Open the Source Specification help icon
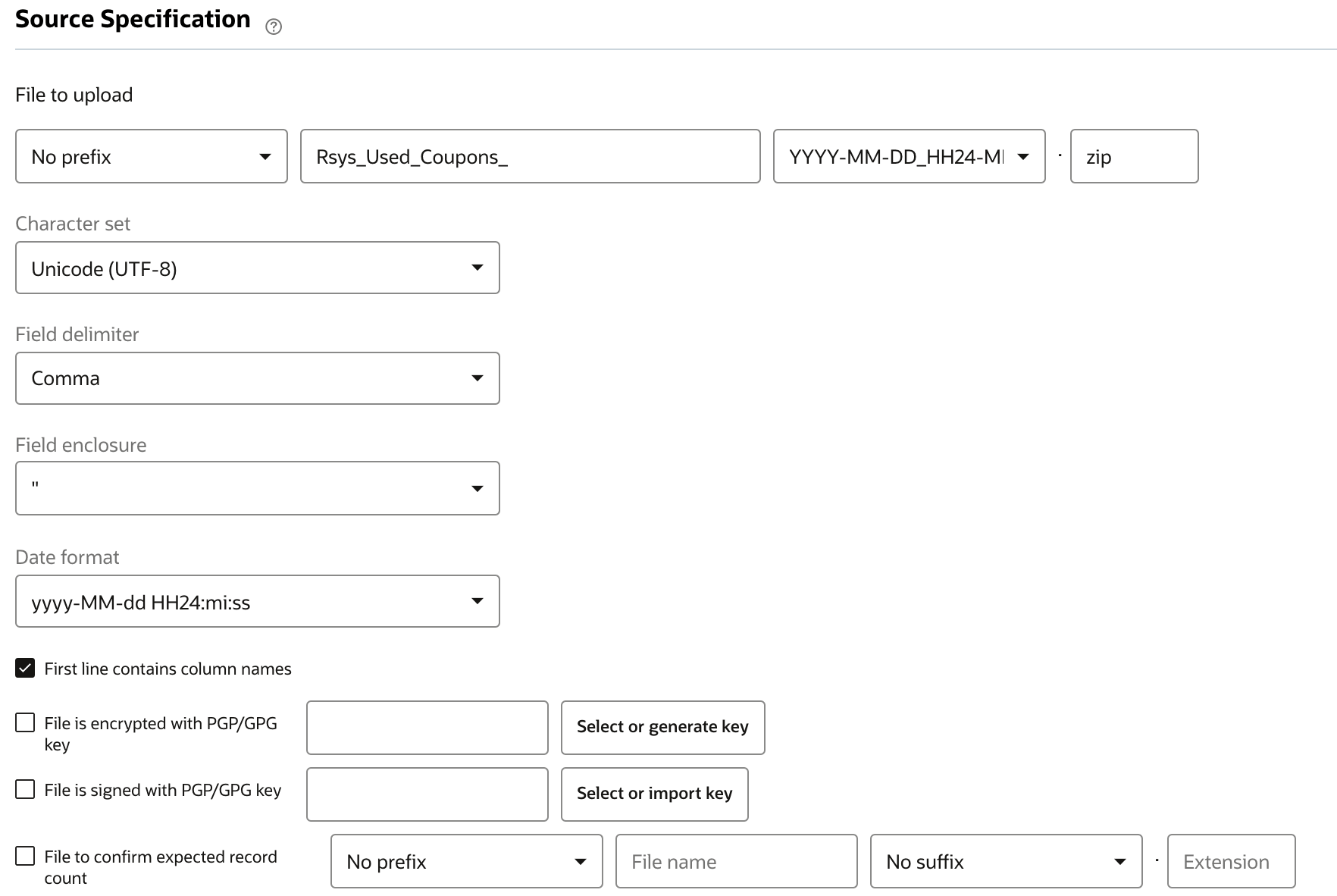The height and width of the screenshot is (896, 1337). click(x=274, y=27)
